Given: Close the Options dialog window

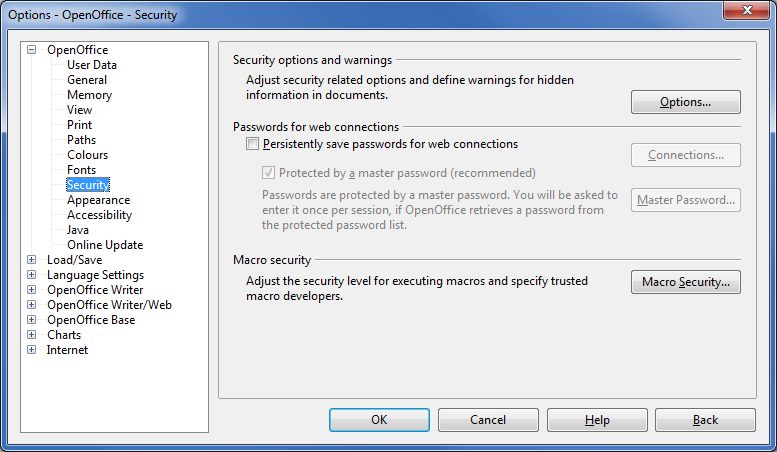Looking at the screenshot, I should click(x=747, y=10).
